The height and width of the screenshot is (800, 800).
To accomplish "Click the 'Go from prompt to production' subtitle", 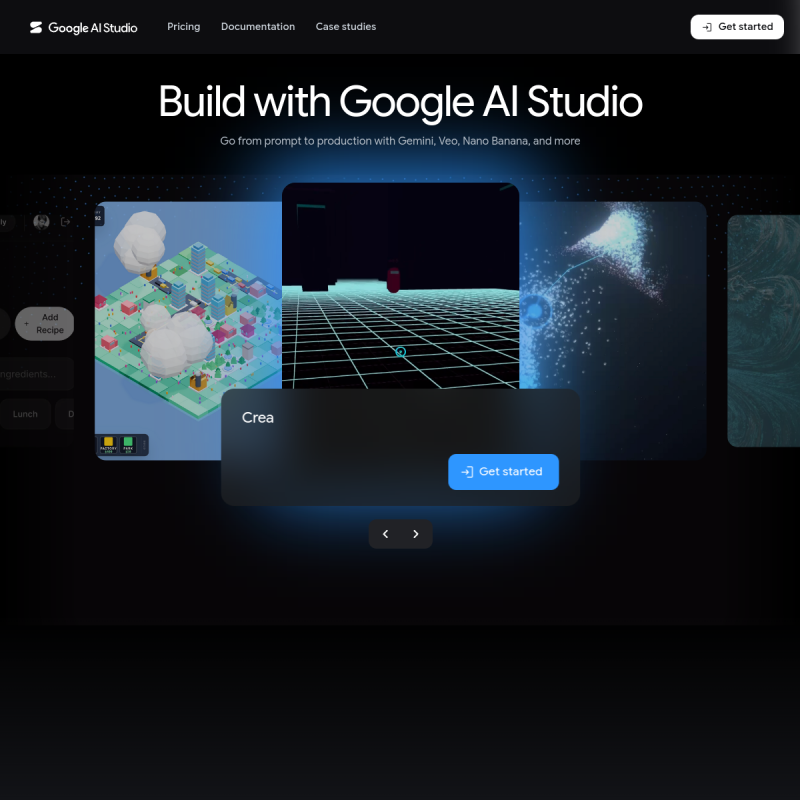I will tap(400, 141).
